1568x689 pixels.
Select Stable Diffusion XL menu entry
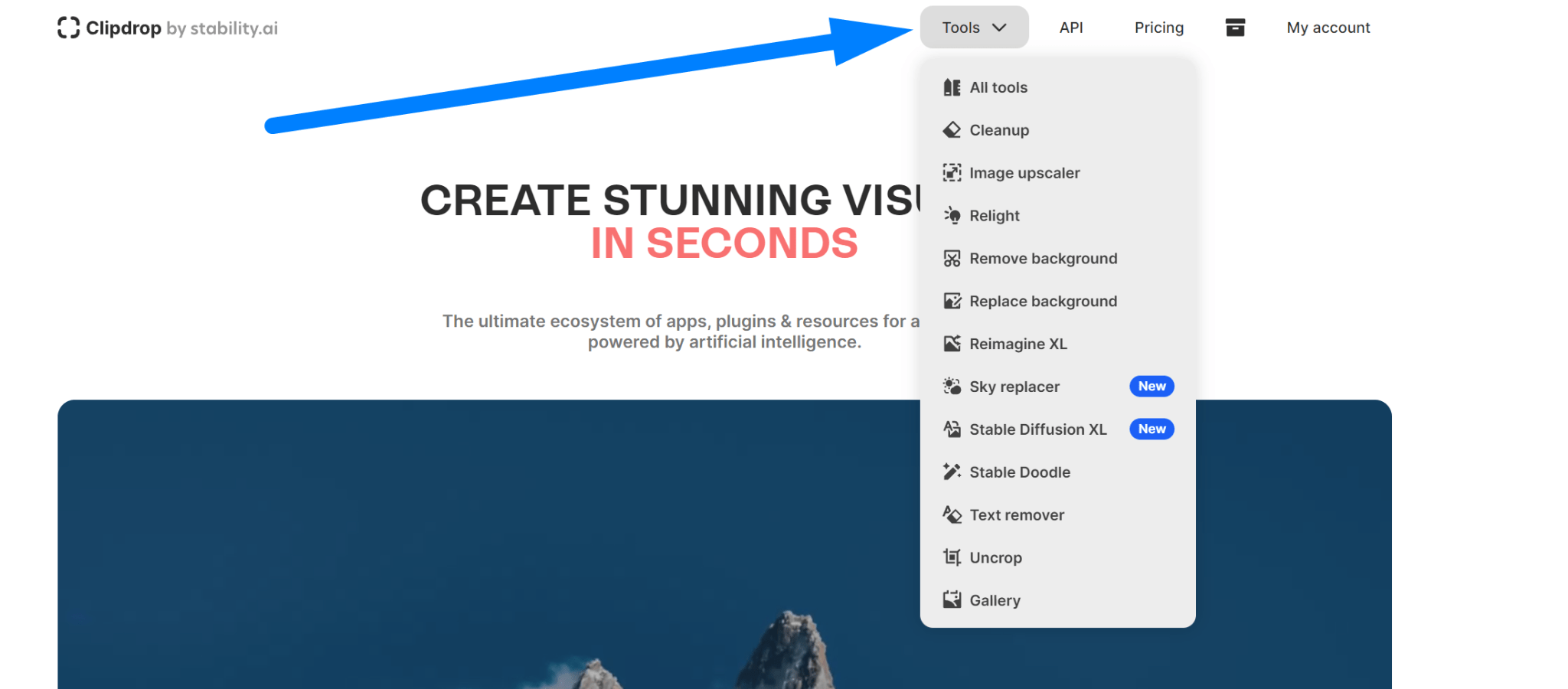tap(1037, 429)
